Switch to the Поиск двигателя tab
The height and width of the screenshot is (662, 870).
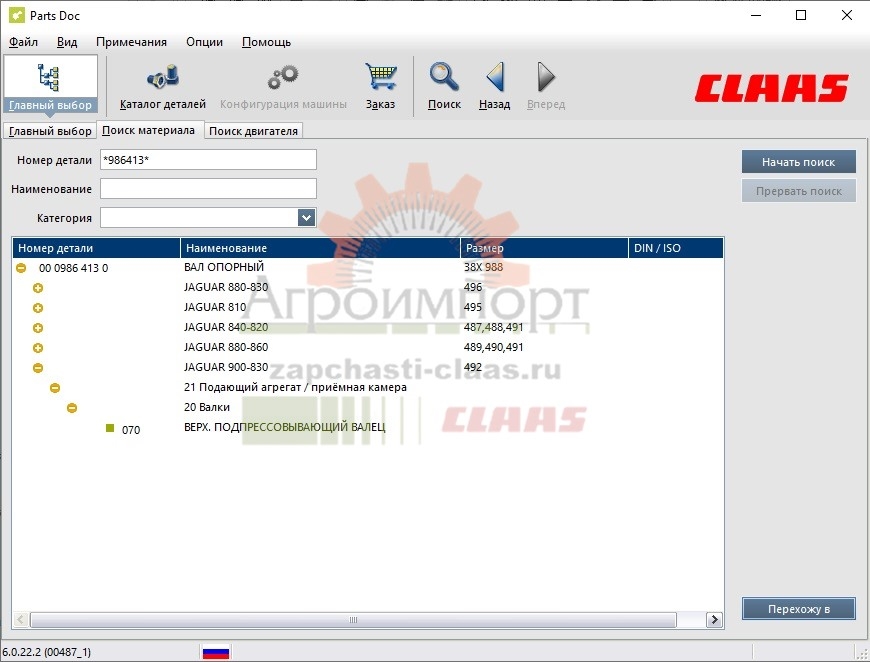(253, 131)
